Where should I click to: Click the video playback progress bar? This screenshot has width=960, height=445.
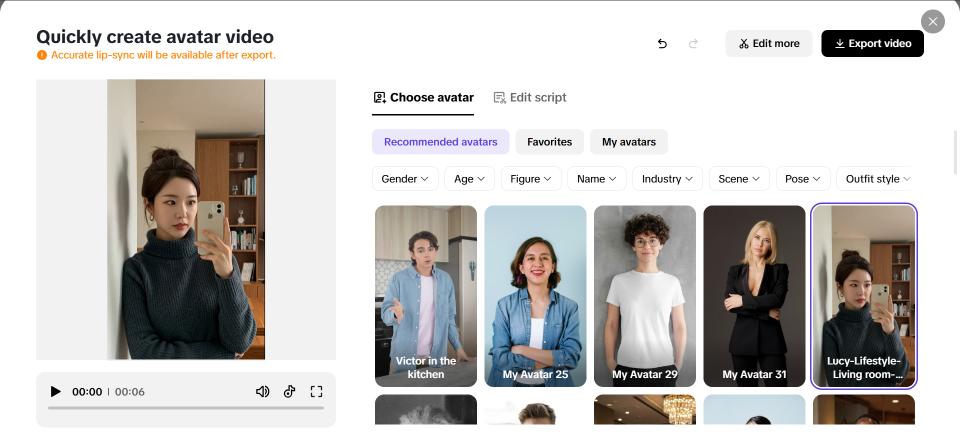[185, 408]
